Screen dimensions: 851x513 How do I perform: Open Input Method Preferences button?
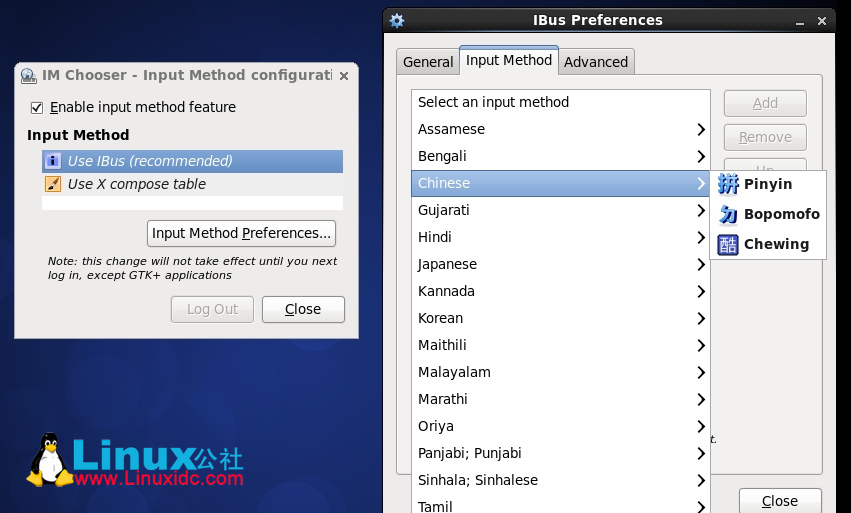point(241,233)
